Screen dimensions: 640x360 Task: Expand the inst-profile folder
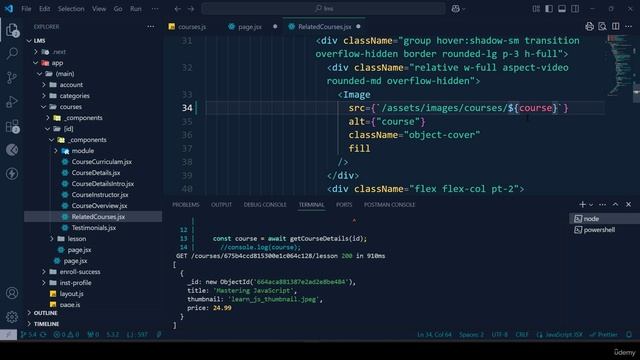(44, 283)
